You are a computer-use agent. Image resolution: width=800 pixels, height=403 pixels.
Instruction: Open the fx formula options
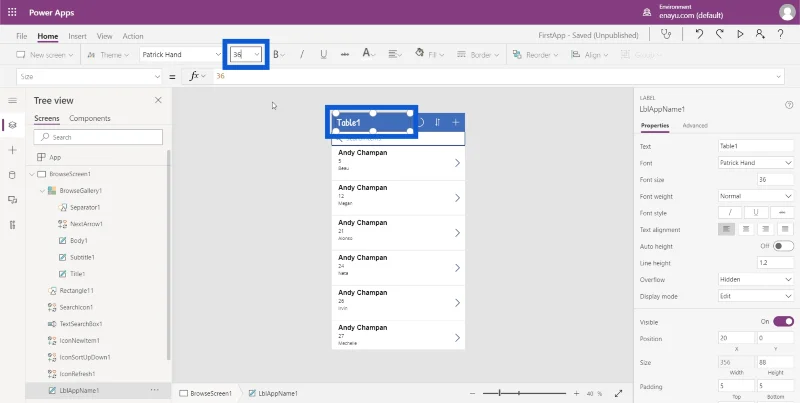coord(197,76)
